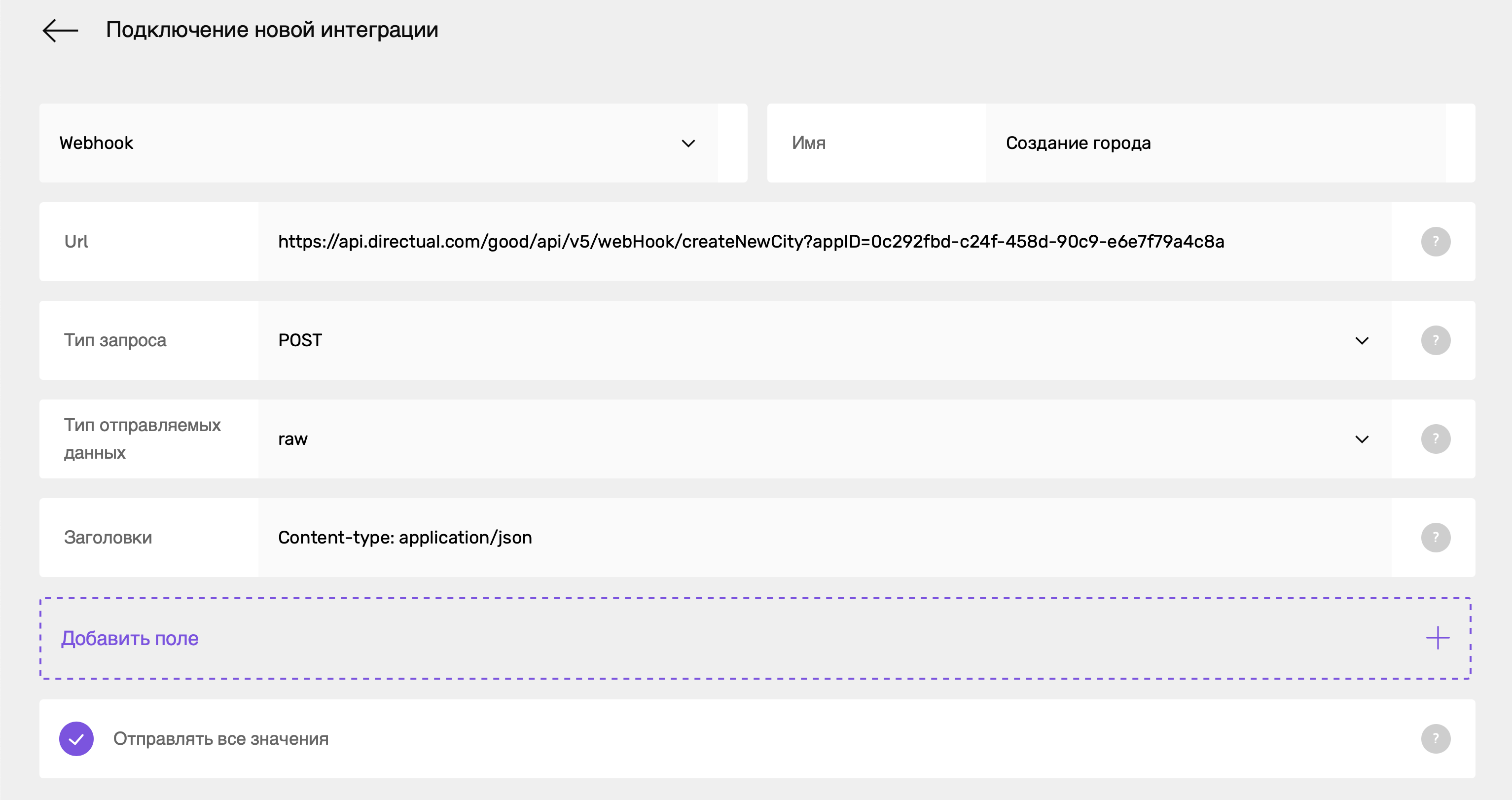Open help icon for Заголовки field

pos(1435,537)
